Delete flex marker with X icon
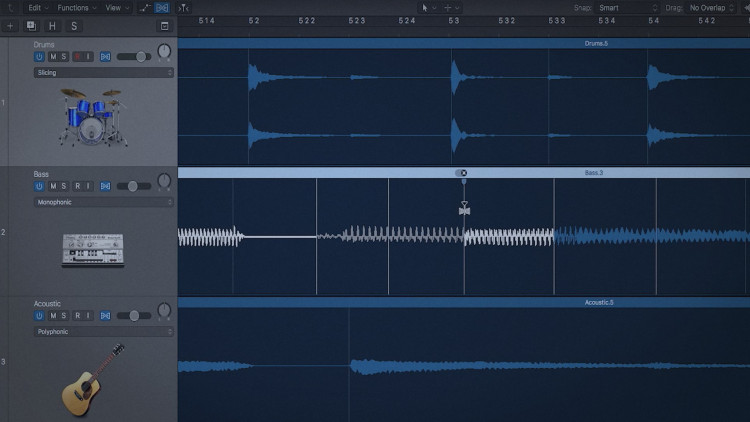This screenshot has width=750, height=422. [462, 173]
